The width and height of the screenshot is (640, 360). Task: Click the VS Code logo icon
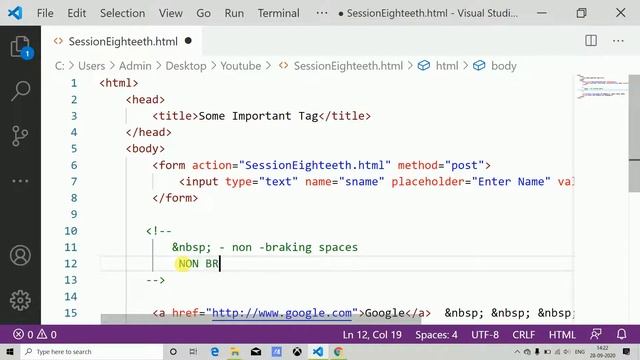15,13
